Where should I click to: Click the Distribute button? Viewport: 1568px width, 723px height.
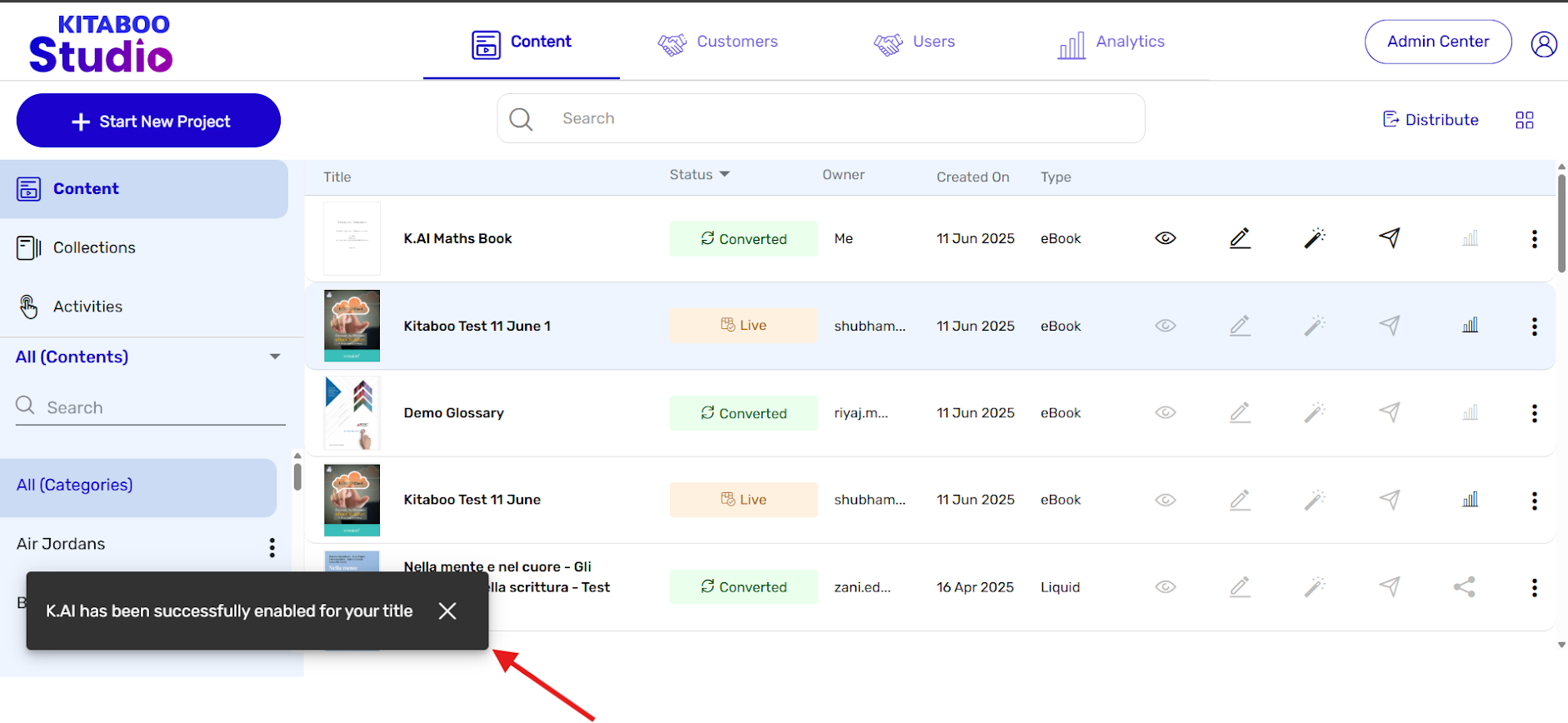click(1431, 120)
